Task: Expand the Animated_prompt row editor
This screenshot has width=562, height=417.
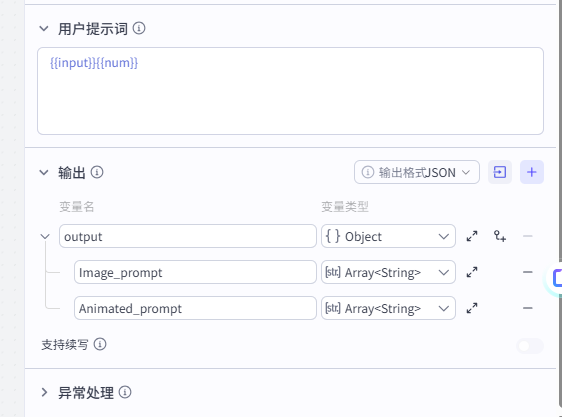Action: coord(472,308)
